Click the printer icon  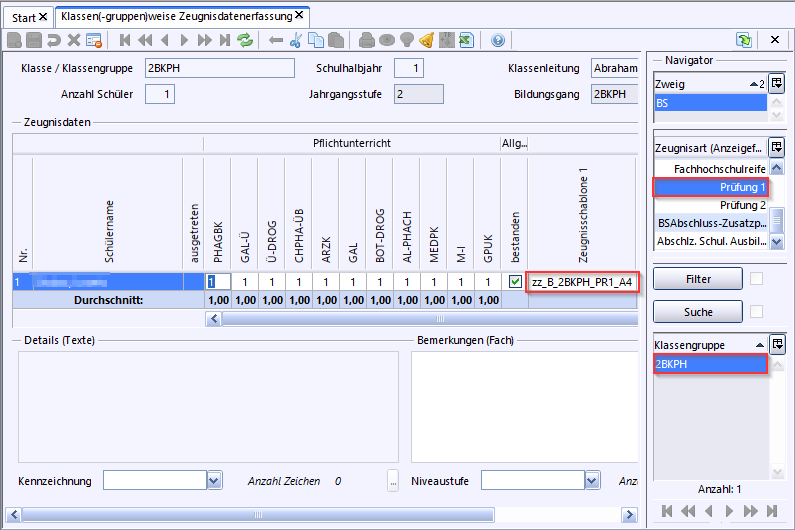point(367,40)
